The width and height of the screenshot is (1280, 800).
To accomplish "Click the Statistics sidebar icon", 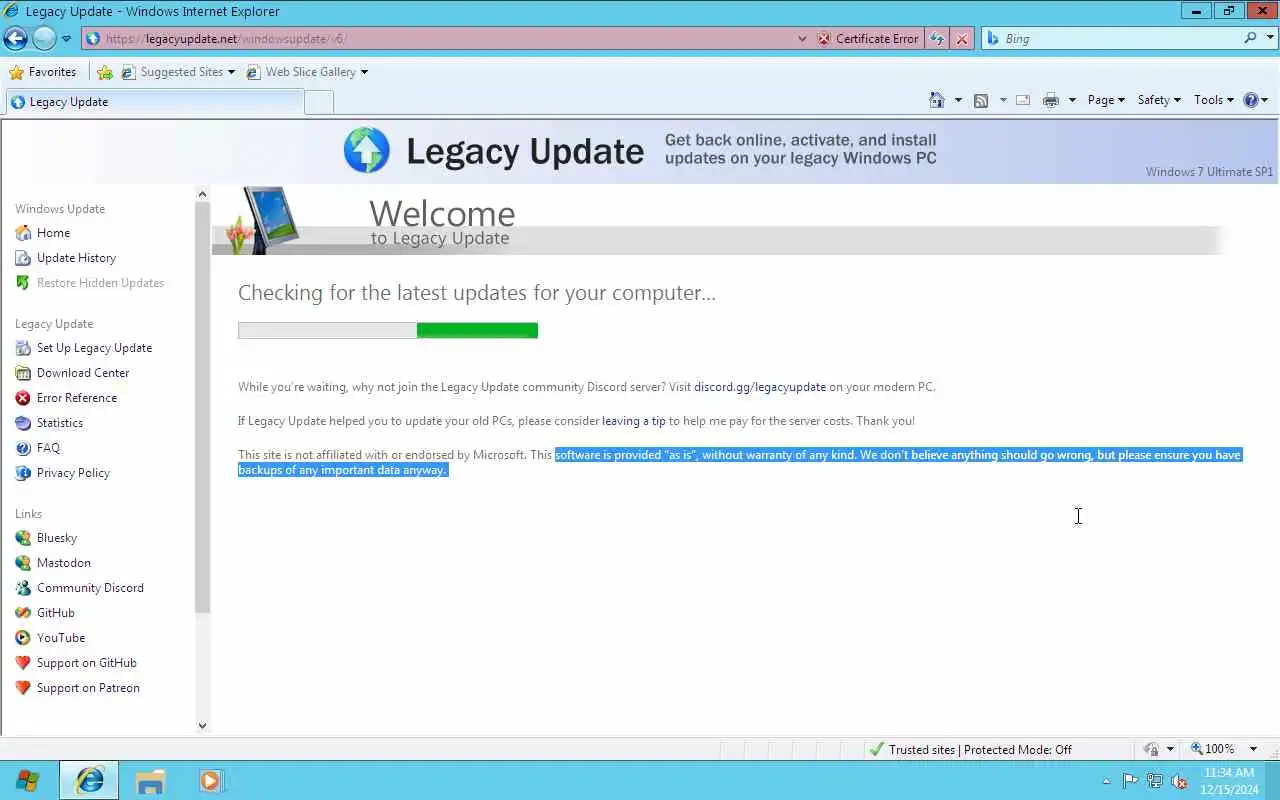I will pos(23,423).
